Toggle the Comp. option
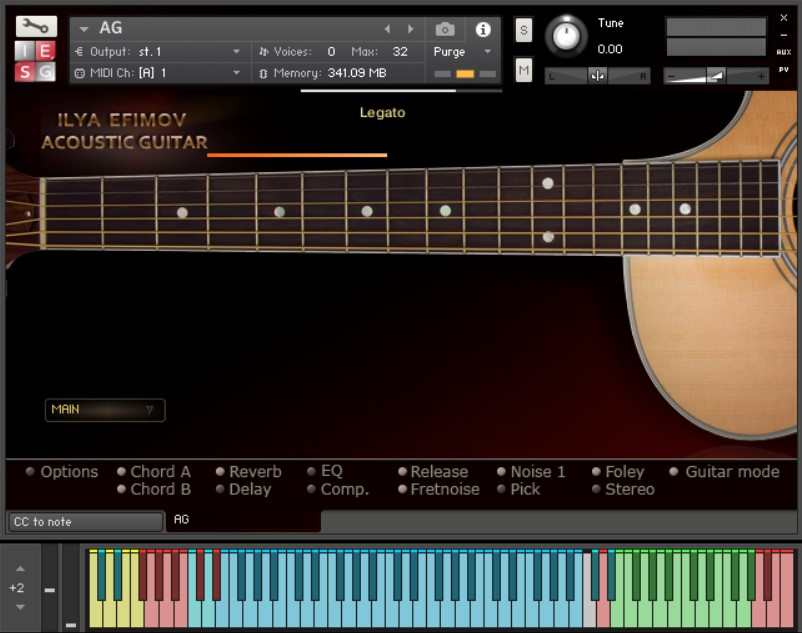Image resolution: width=802 pixels, height=633 pixels. point(311,489)
